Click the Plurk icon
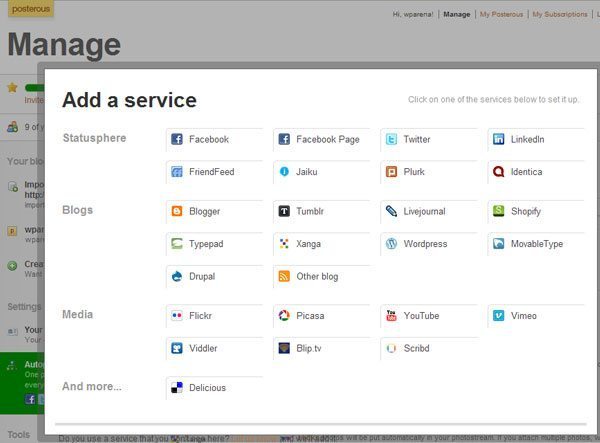The height and width of the screenshot is (443, 600). (x=391, y=171)
